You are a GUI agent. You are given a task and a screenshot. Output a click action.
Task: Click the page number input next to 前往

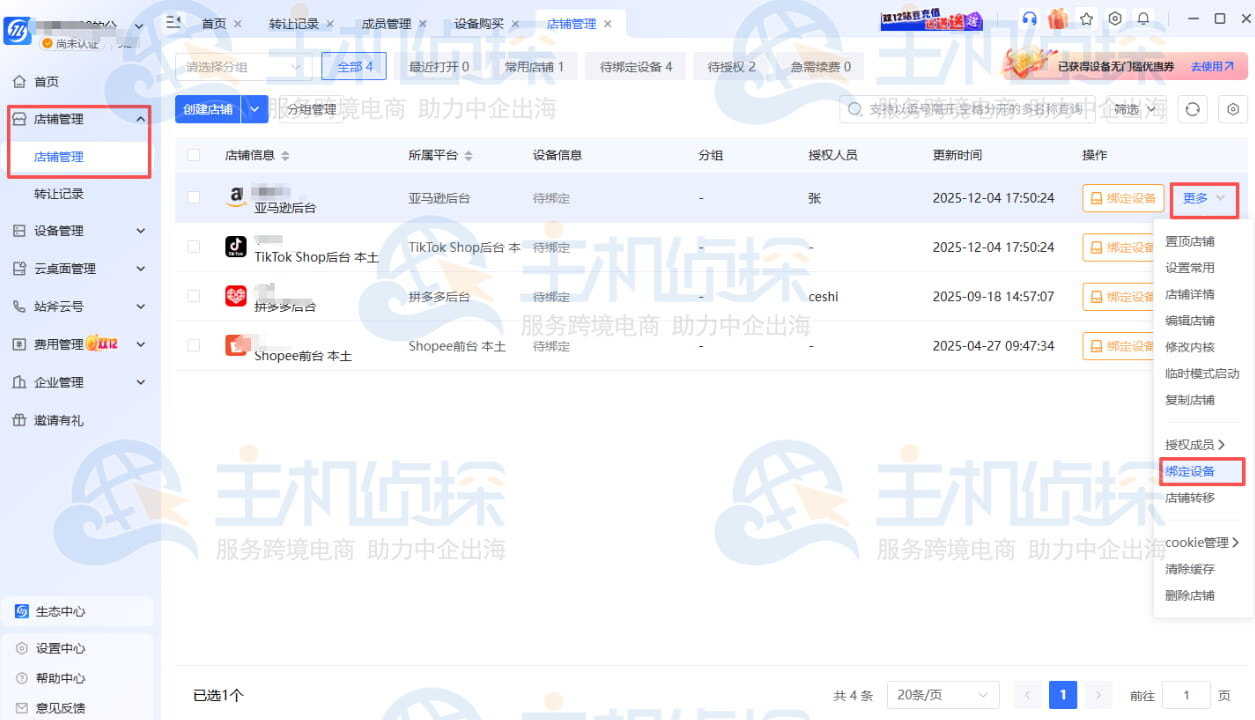1186,694
